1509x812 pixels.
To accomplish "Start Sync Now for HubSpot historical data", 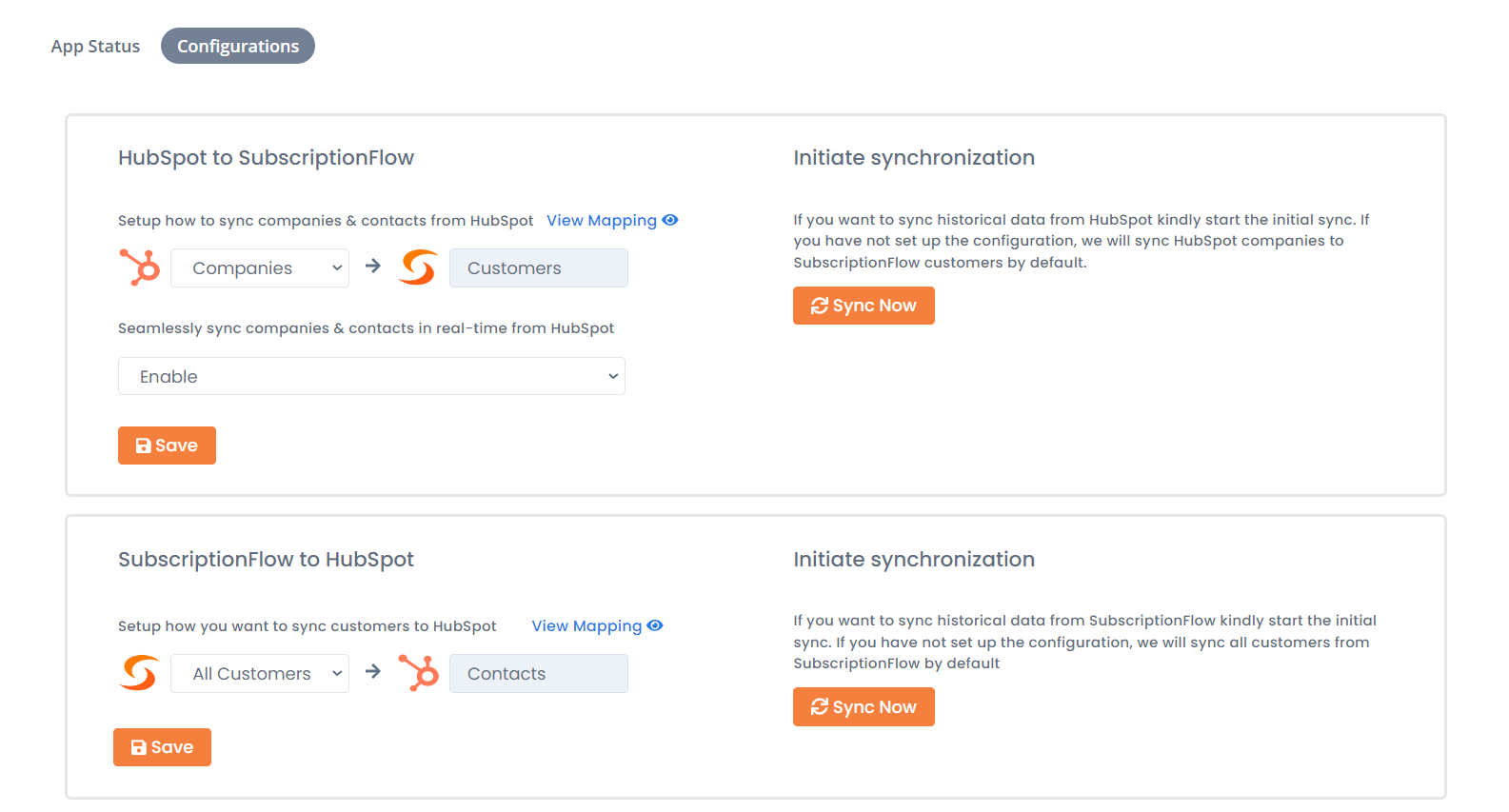I will tap(864, 306).
